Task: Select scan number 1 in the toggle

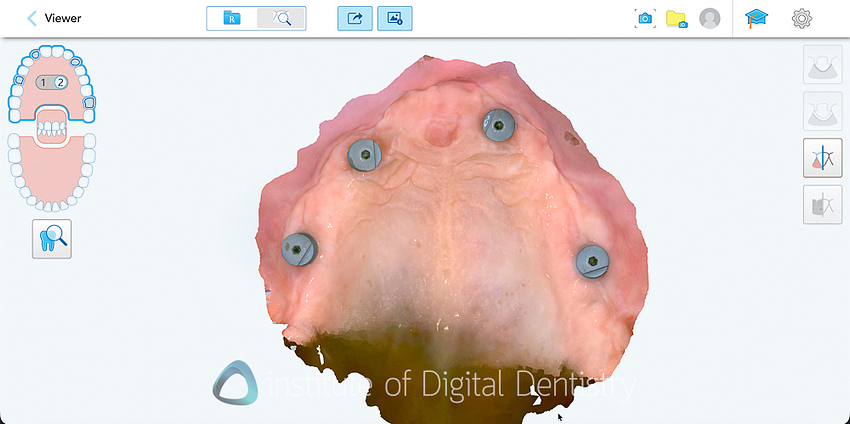Action: click(x=44, y=82)
